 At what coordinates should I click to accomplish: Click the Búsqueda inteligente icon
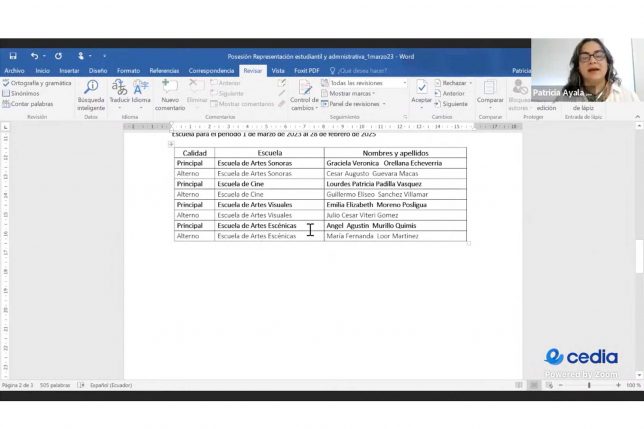point(91,89)
